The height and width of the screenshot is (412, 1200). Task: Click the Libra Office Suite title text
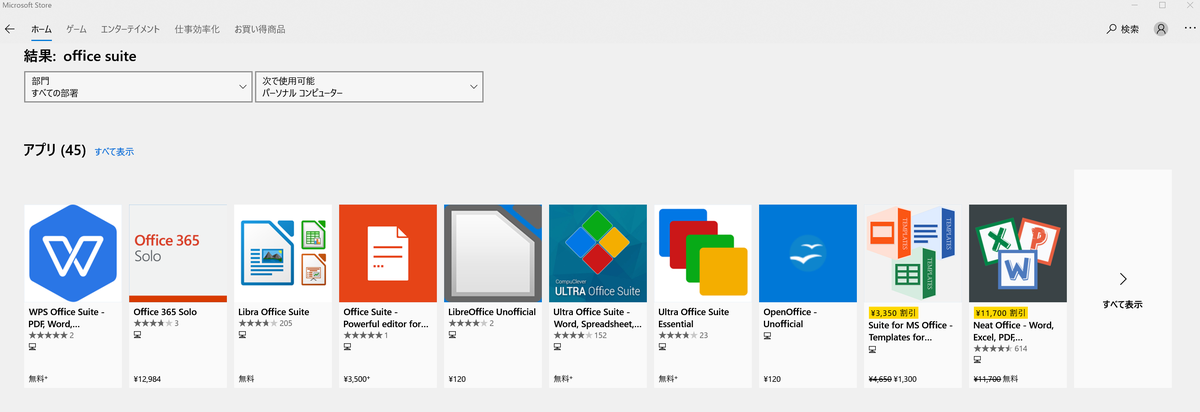coord(274,312)
